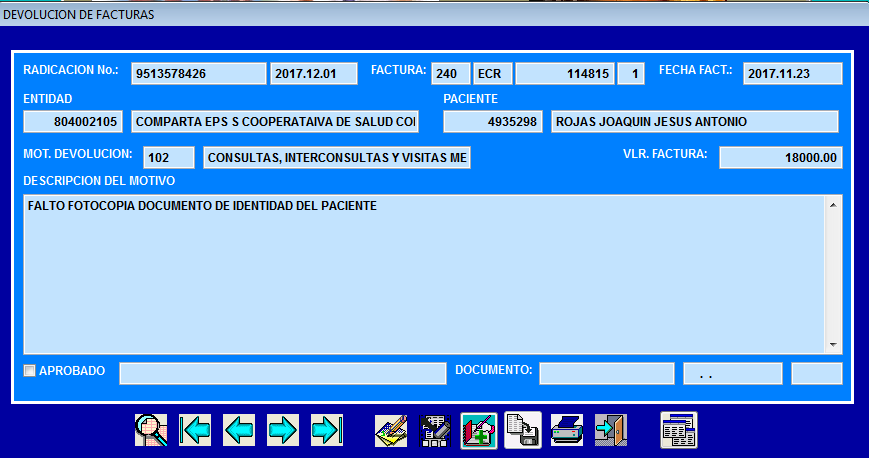The height and width of the screenshot is (458, 869).
Task: Click entidad name COMPARTA EPS field
Action: click(x=275, y=122)
